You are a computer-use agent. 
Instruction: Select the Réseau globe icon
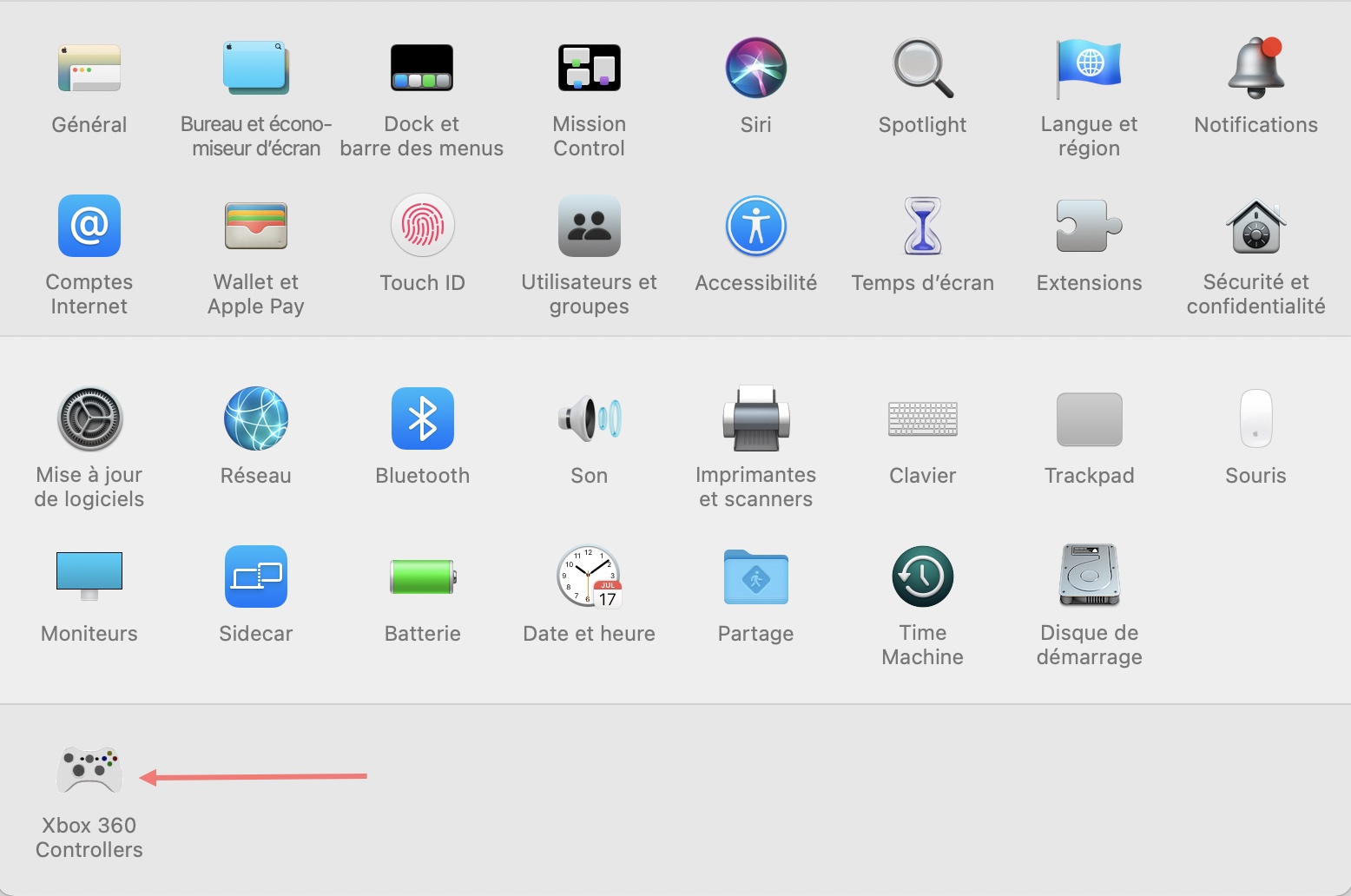pyautogui.click(x=256, y=418)
